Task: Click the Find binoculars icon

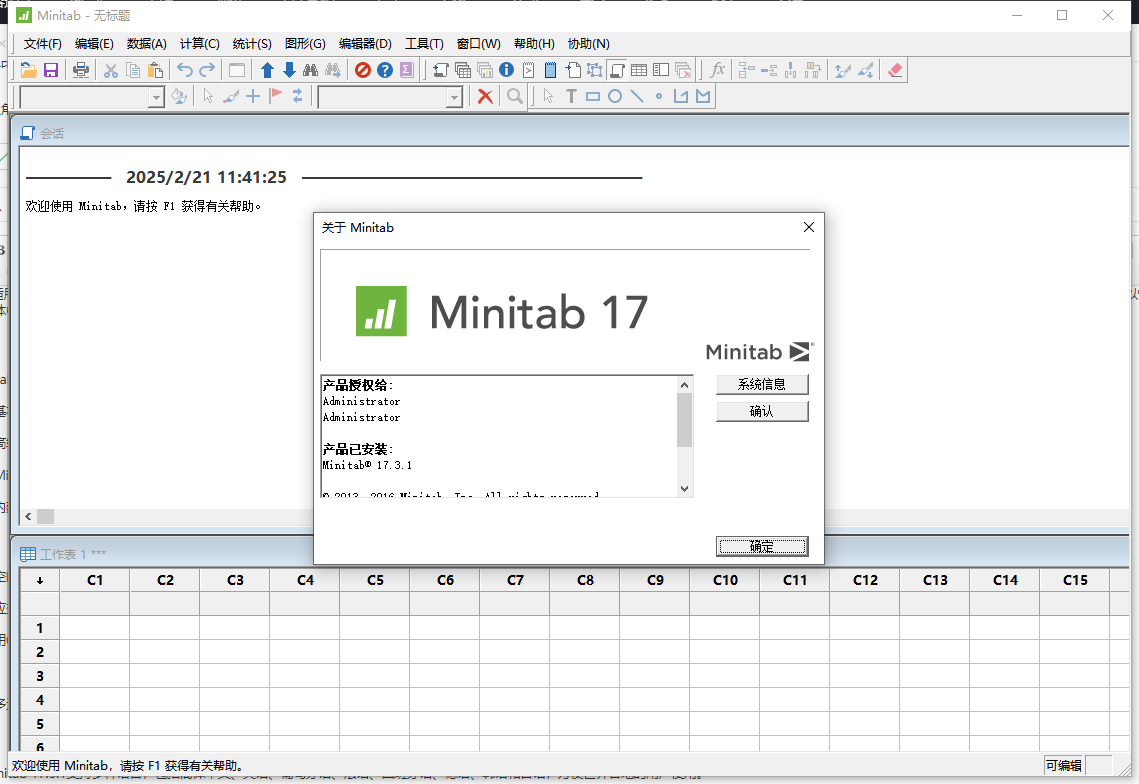Action: point(311,70)
